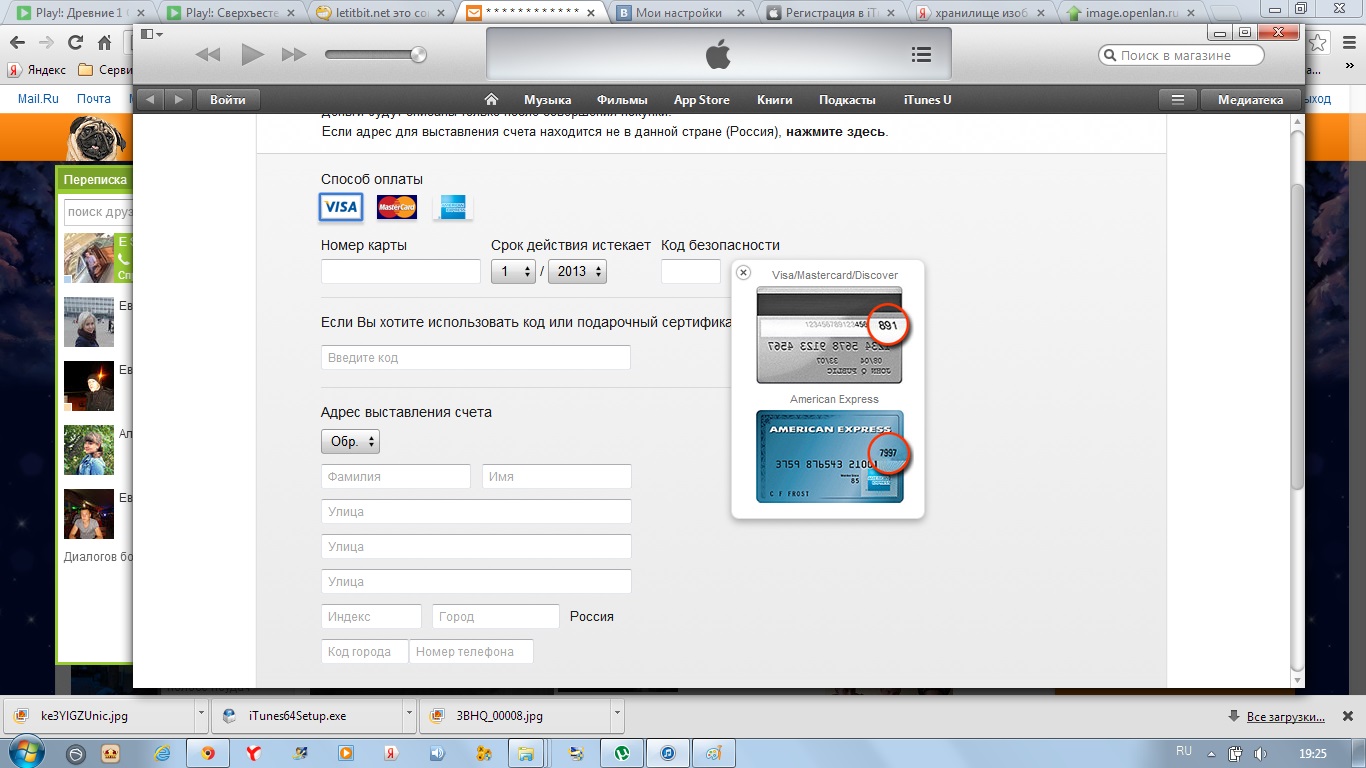Image resolution: width=1366 pixels, height=768 pixels.
Task: Click the Номер телефона field
Action: pyautogui.click(x=471, y=652)
